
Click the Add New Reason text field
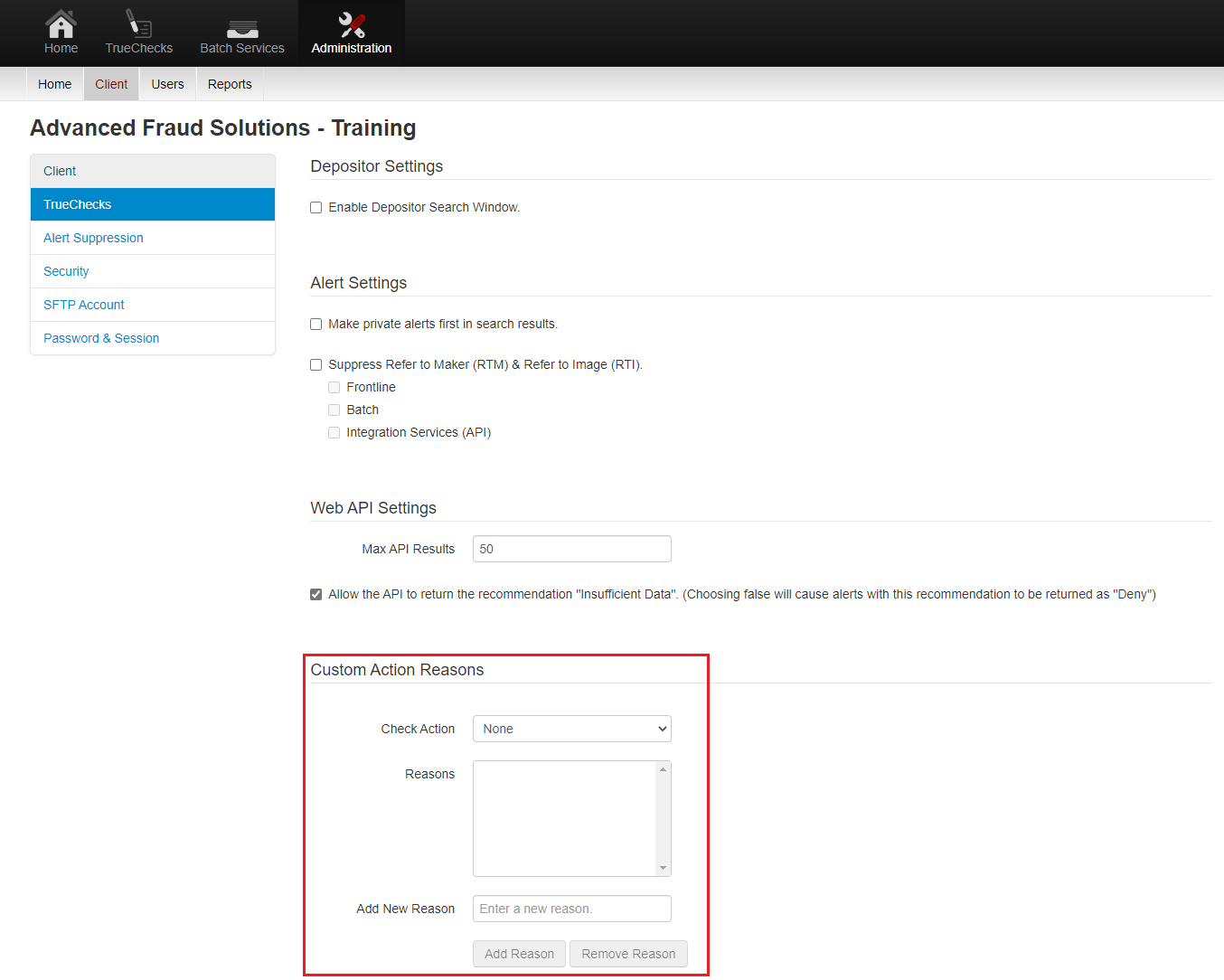point(572,909)
